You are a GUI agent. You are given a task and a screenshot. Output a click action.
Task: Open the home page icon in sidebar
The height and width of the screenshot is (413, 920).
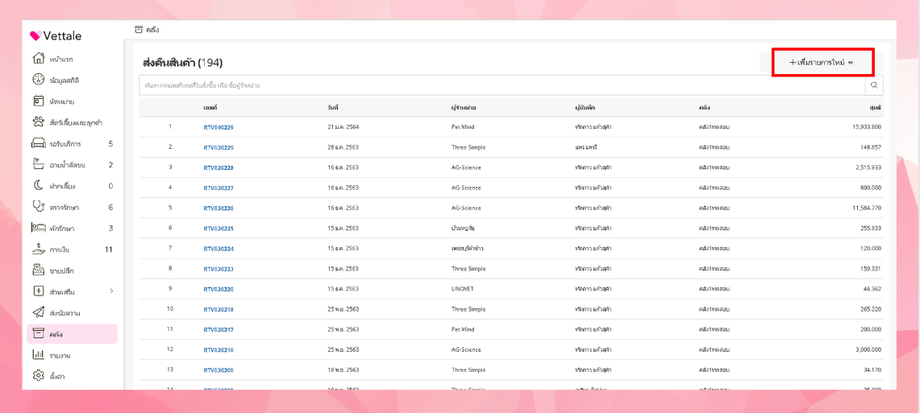(x=39, y=59)
